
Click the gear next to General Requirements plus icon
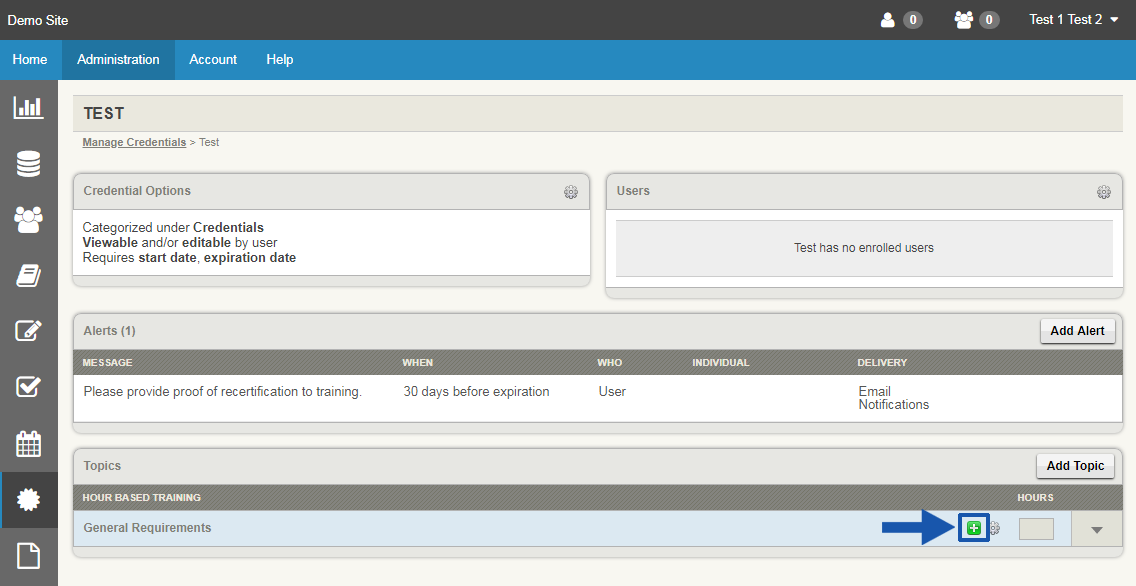tap(994, 527)
